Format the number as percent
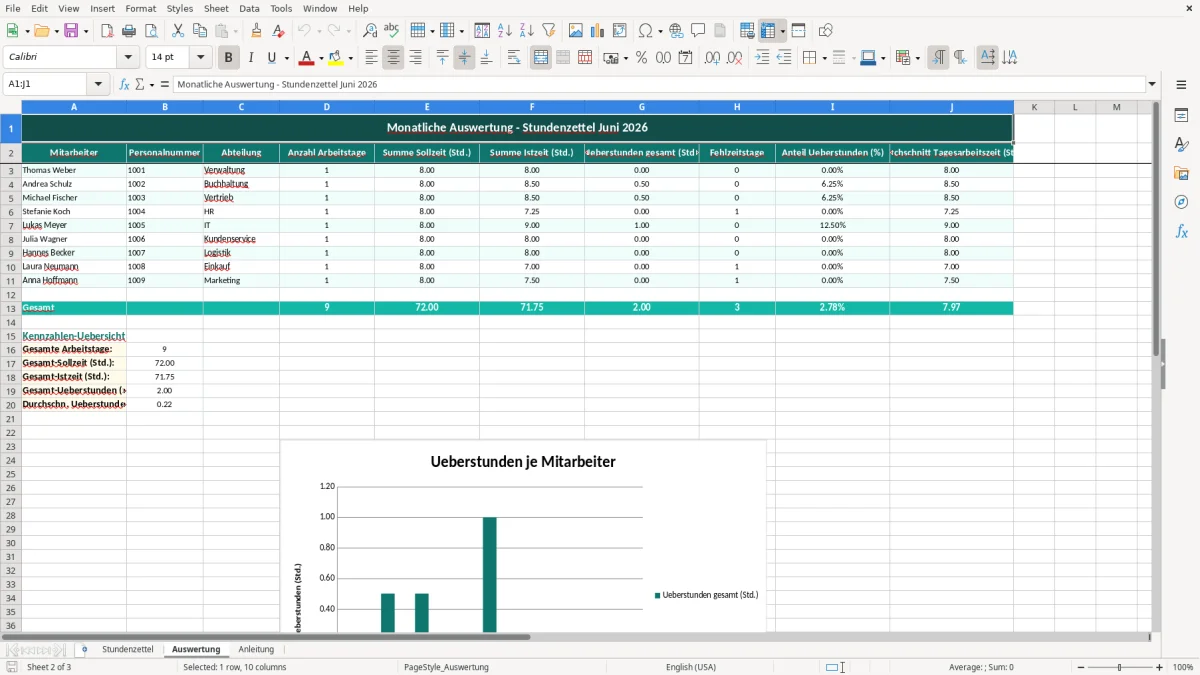1200x675 pixels. pos(641,58)
